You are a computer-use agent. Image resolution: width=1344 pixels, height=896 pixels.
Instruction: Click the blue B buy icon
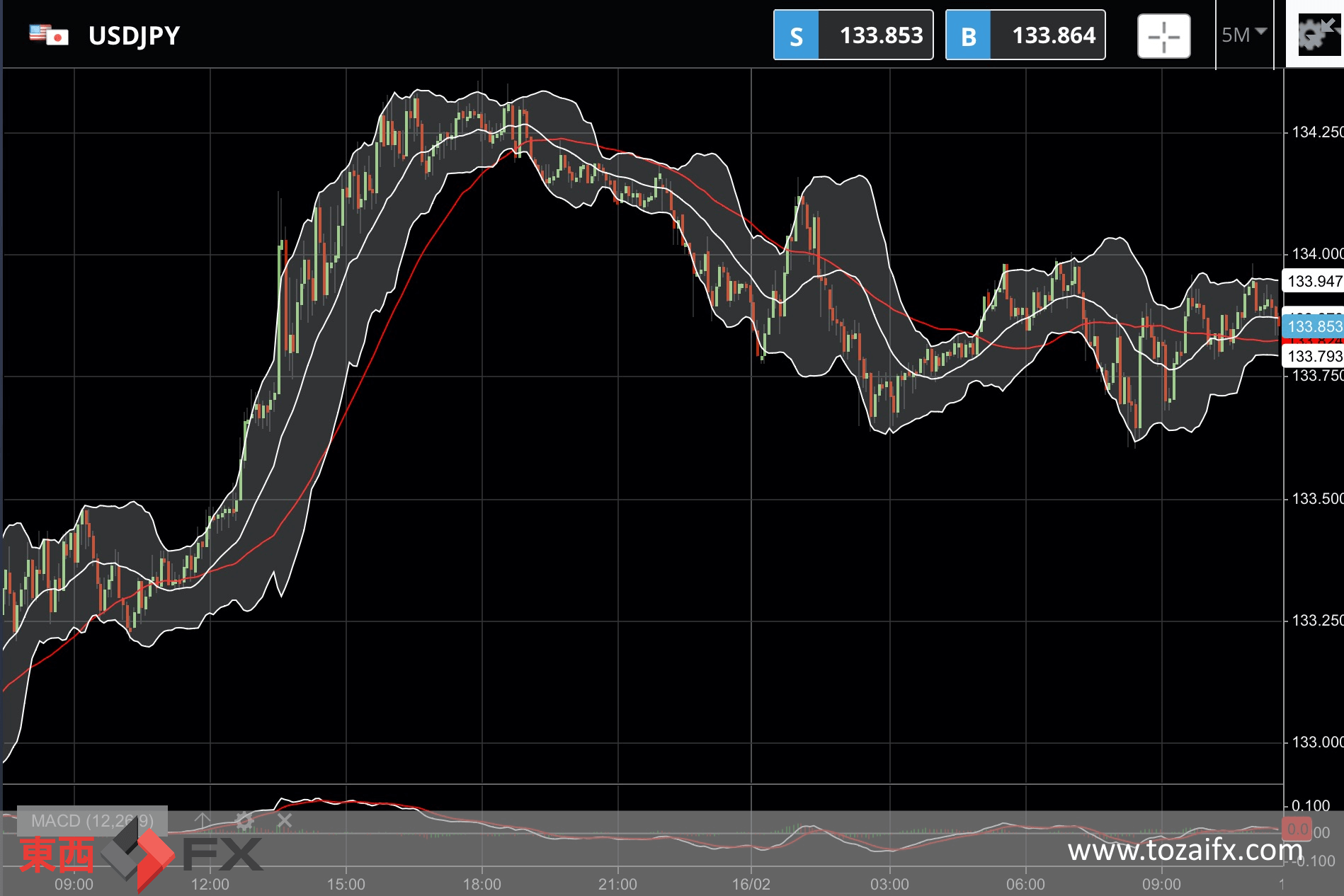(x=968, y=35)
